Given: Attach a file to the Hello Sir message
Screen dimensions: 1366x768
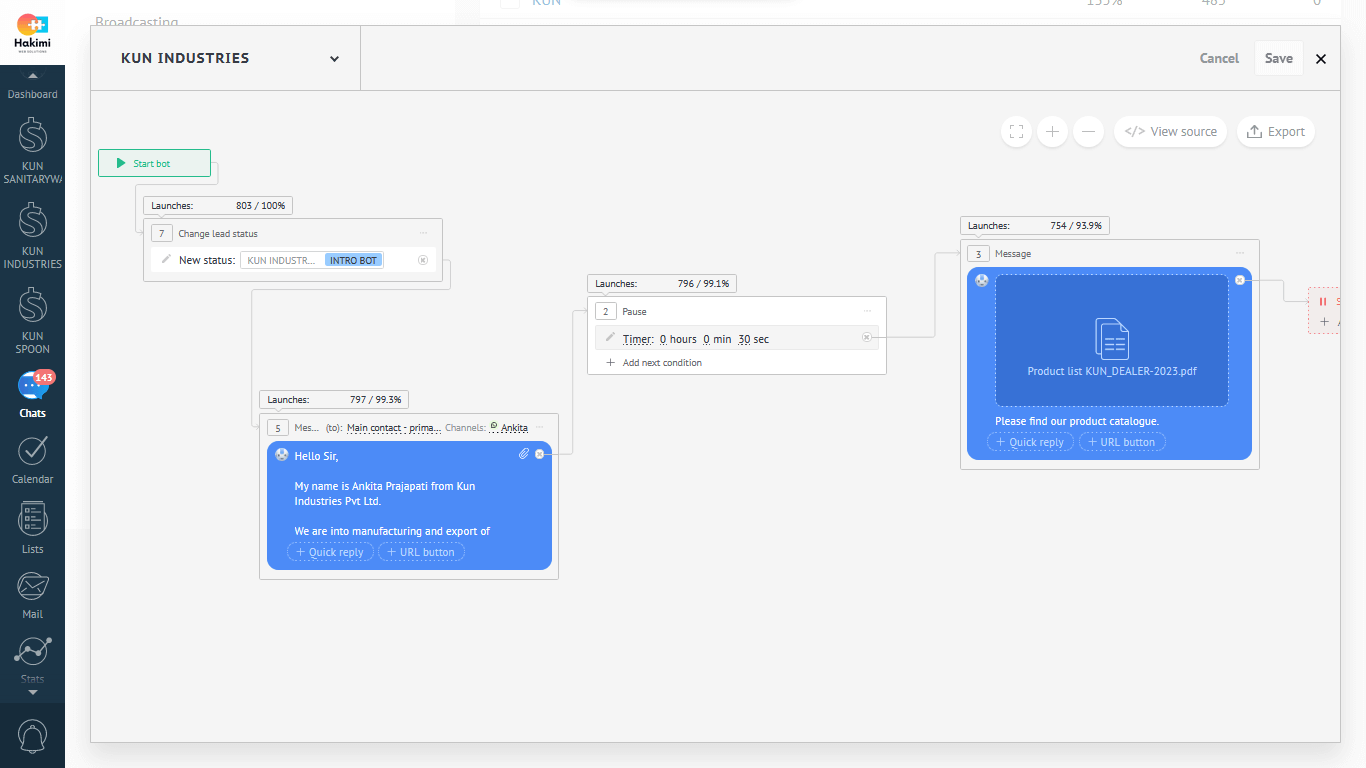Looking at the screenshot, I should click(523, 454).
